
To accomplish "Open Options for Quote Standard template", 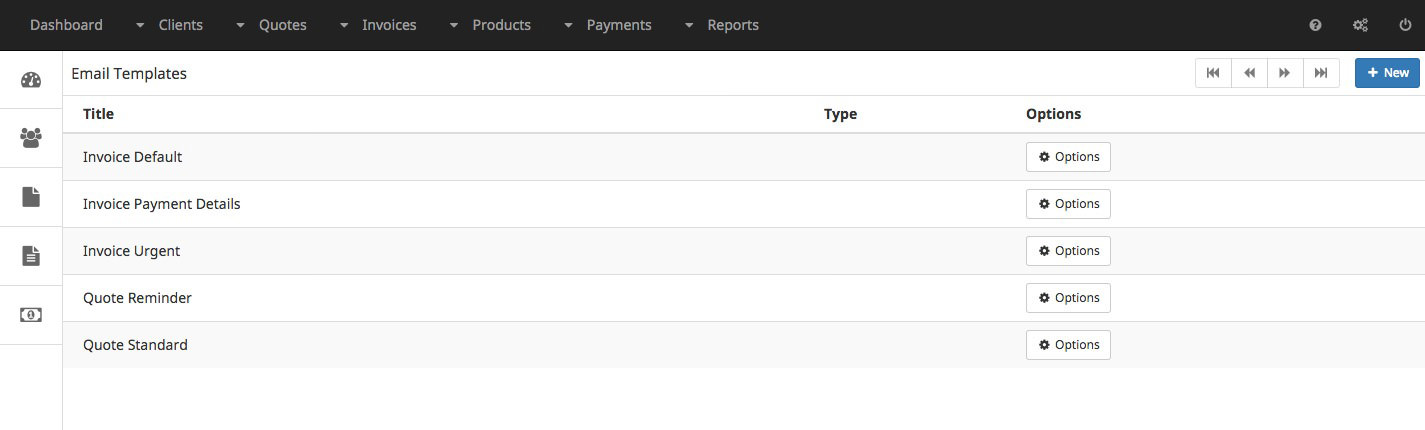I will coord(1068,345).
